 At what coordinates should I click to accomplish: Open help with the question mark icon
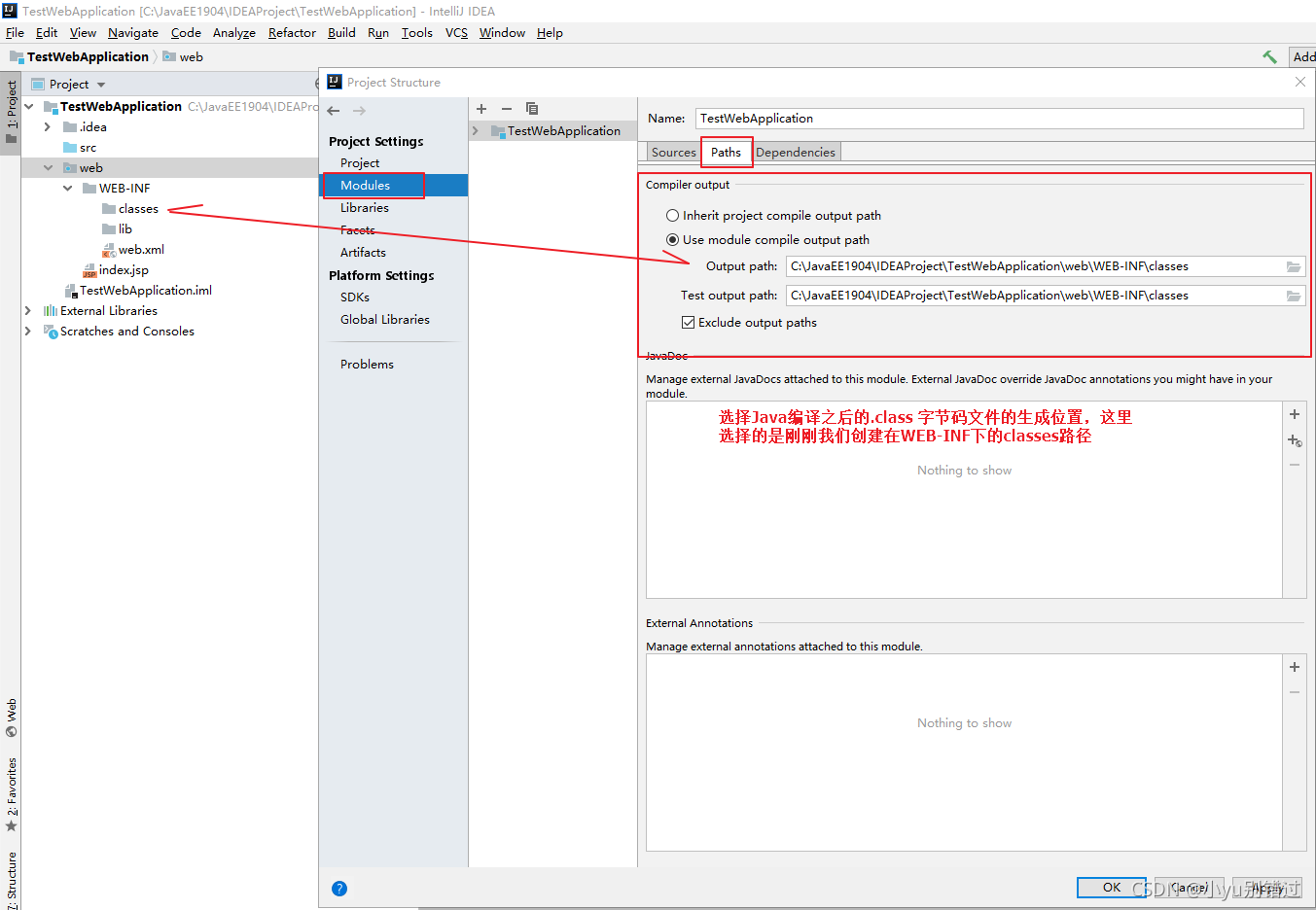[339, 889]
